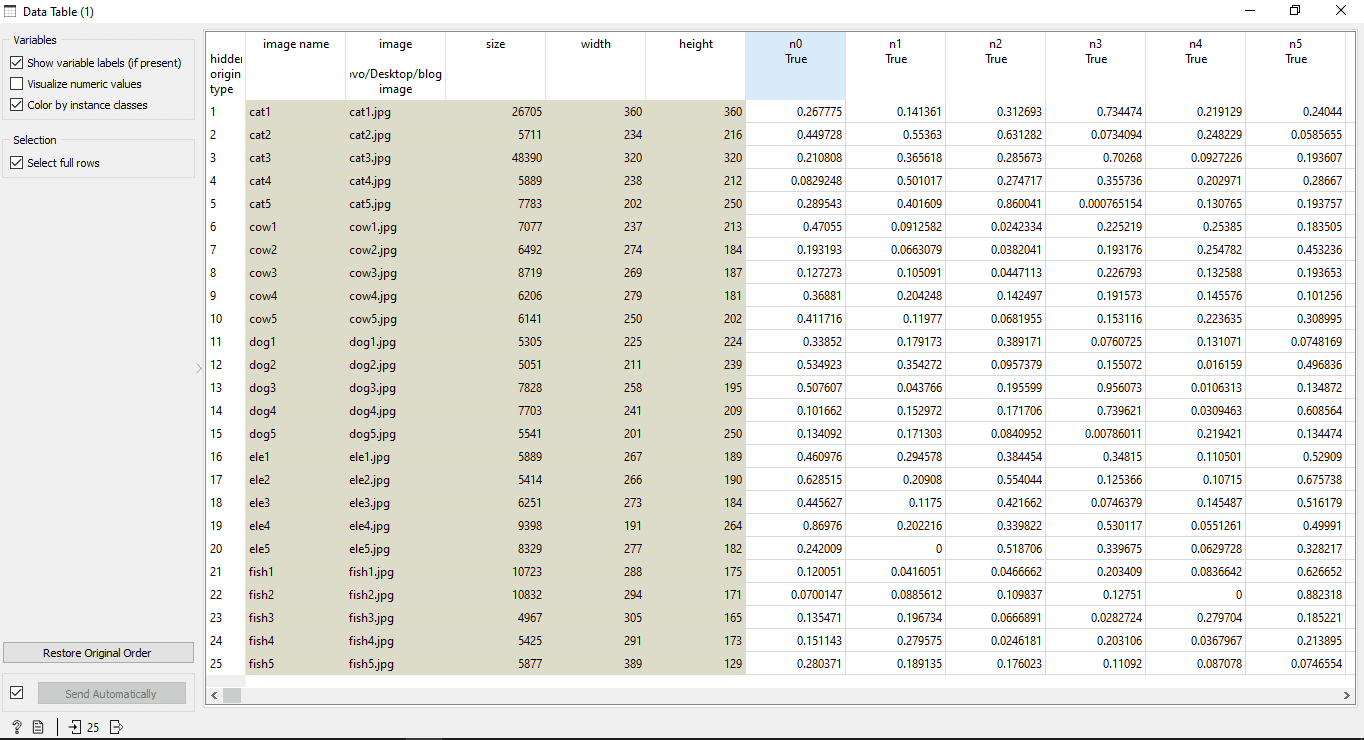Click the Data Table window title icon
This screenshot has width=1364, height=740.
coord(12,11)
